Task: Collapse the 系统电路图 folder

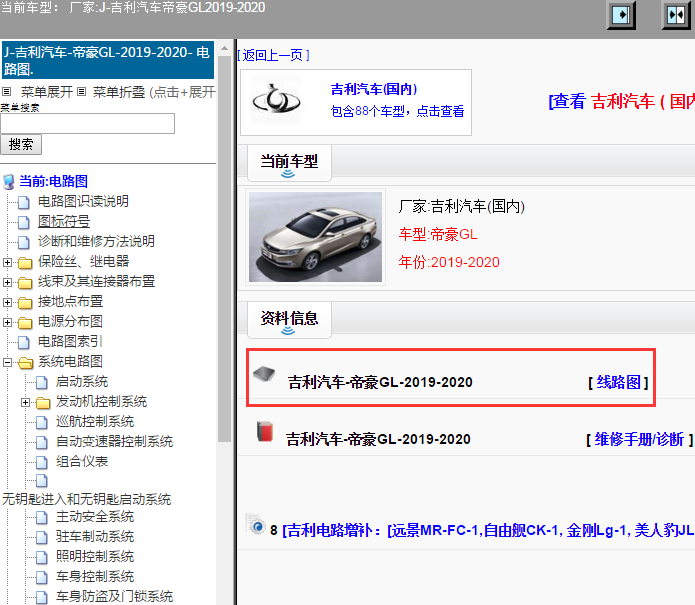Action: 7,363
